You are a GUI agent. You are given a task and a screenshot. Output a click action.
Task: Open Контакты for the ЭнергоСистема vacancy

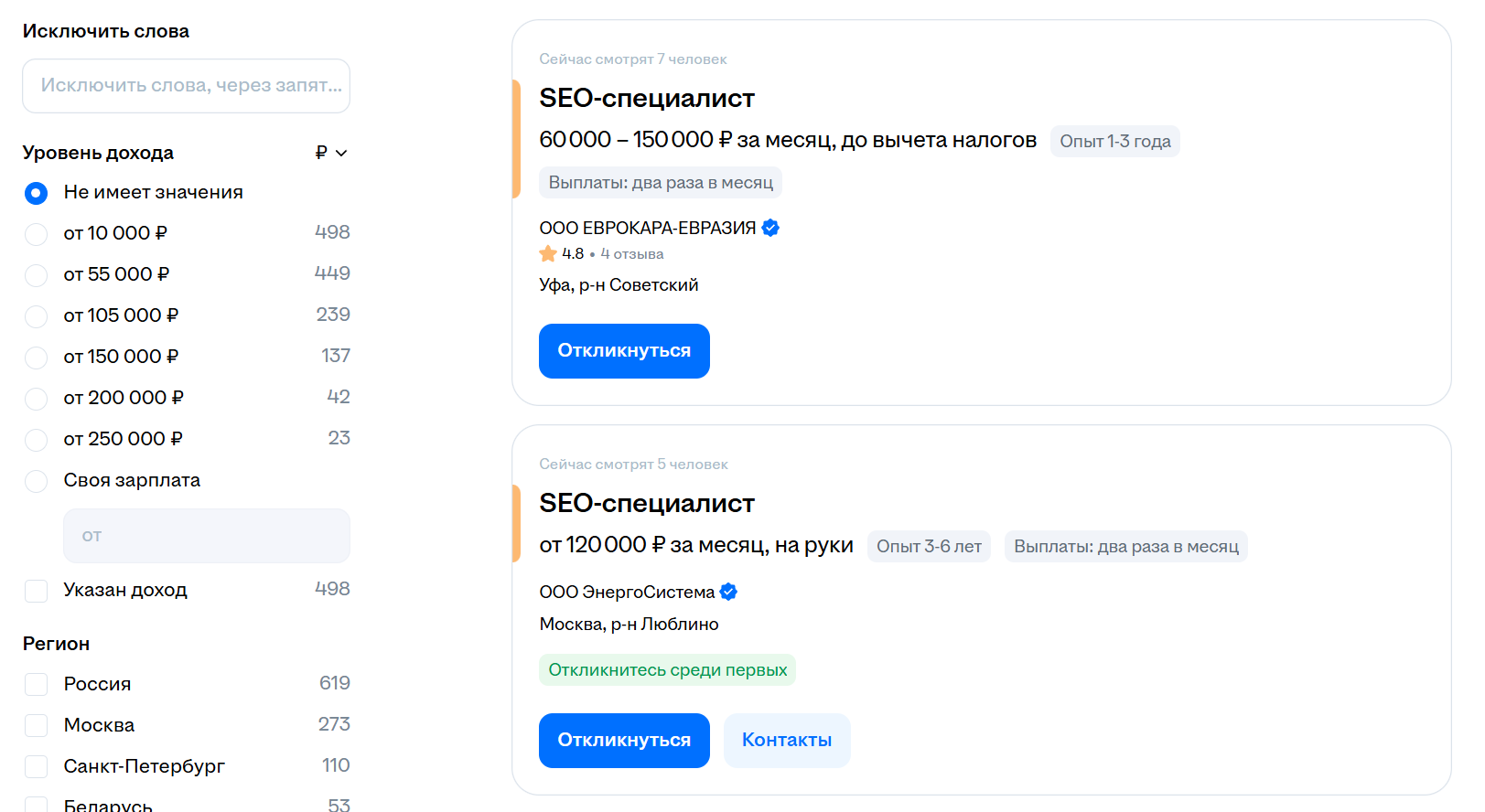click(786, 741)
